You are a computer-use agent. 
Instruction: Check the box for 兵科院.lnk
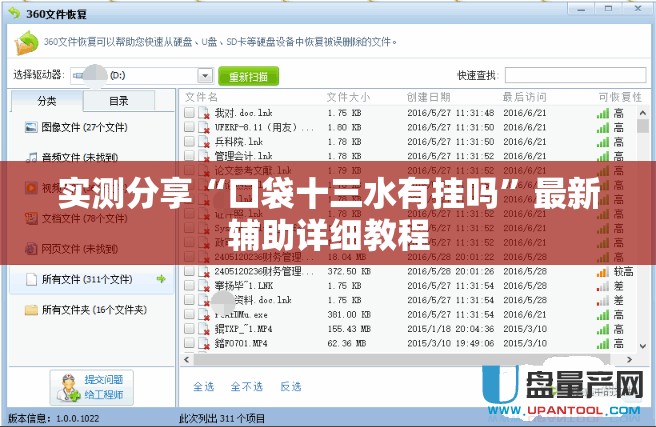(189, 141)
